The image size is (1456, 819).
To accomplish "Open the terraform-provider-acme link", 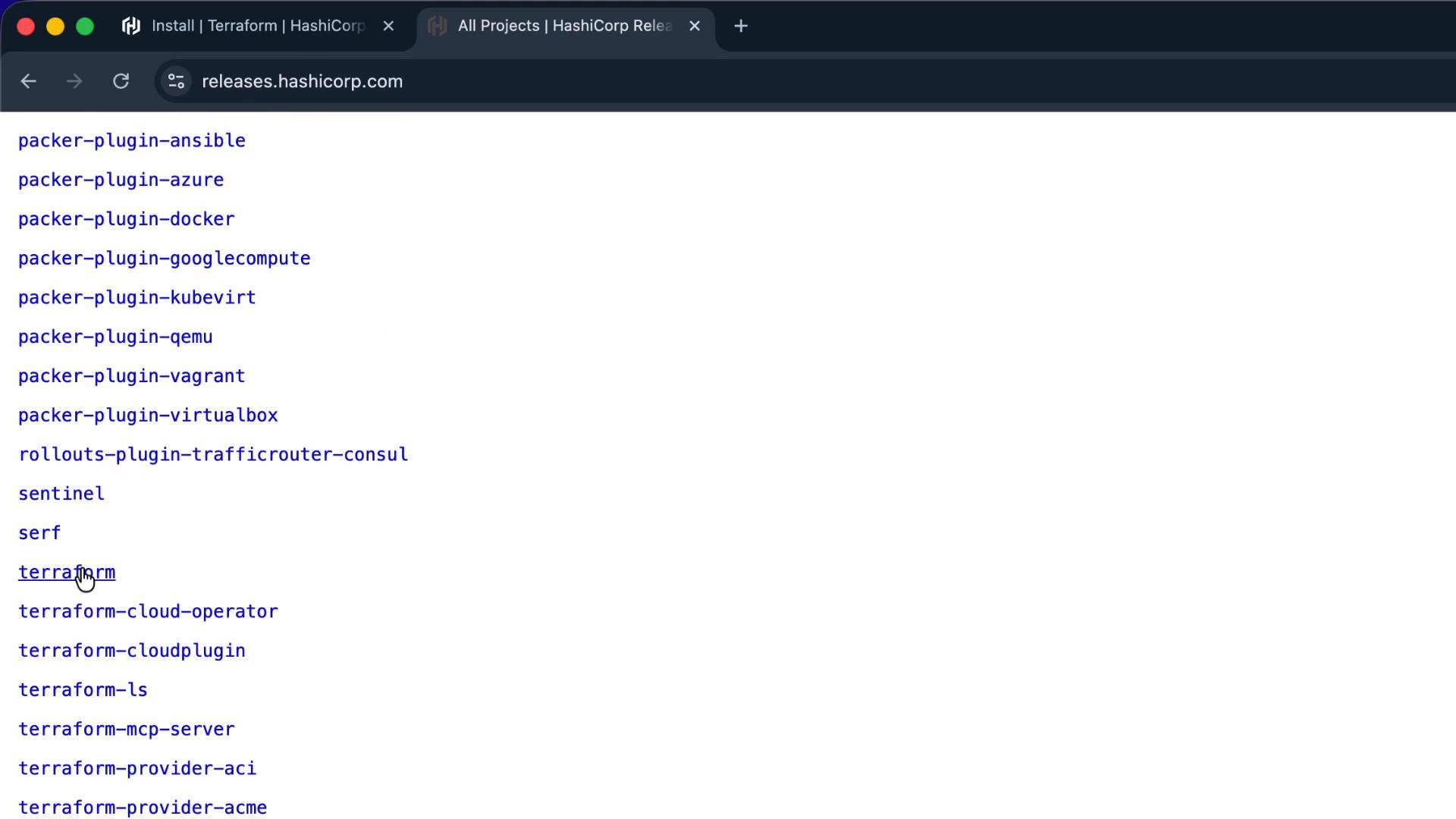I will point(143,808).
